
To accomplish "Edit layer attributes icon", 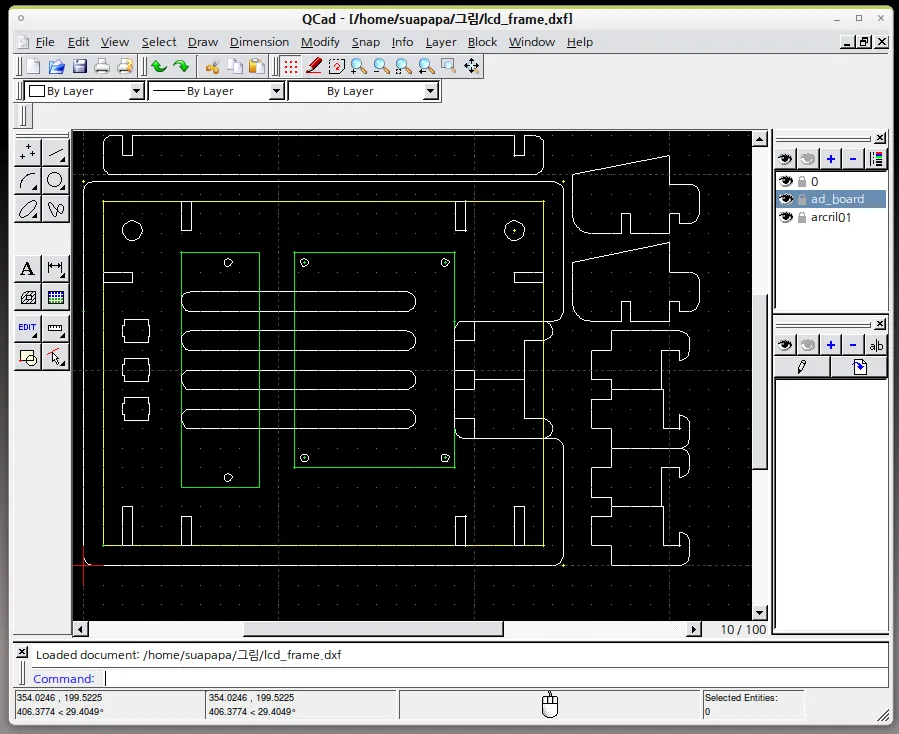I will point(876,159).
